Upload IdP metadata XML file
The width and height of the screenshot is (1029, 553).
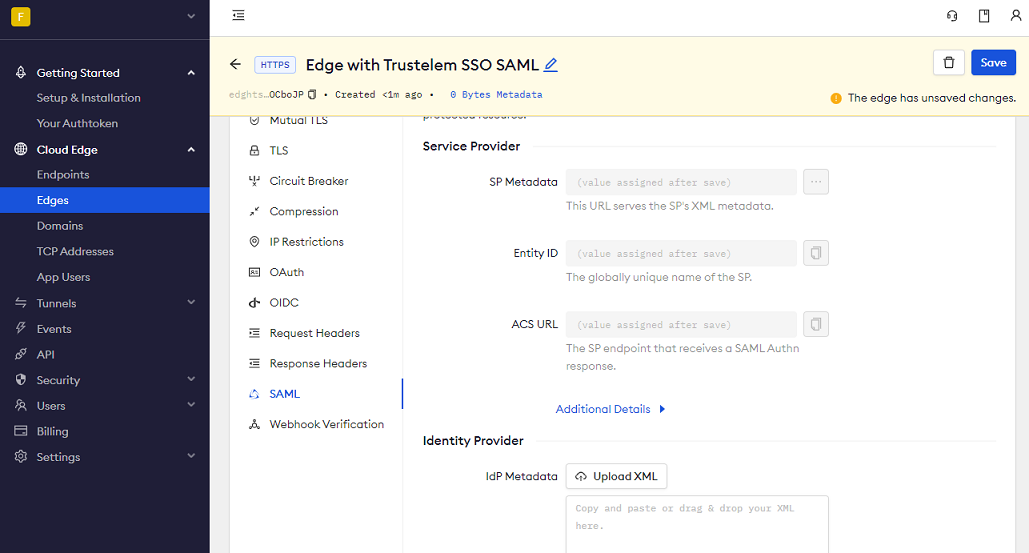(x=616, y=476)
